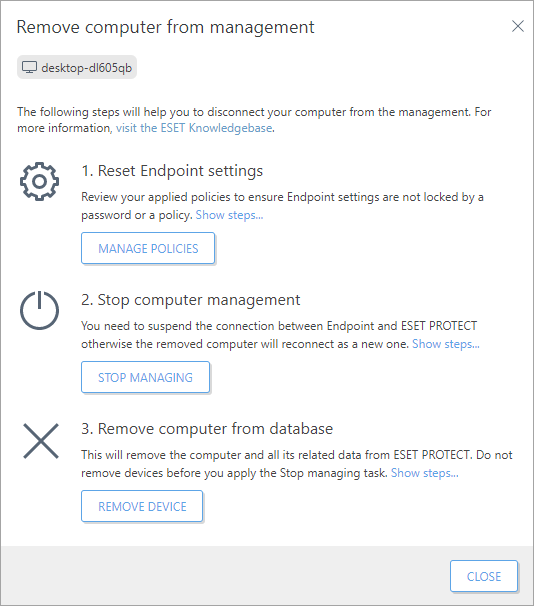Select the desktop-dl605qb computer chip
The image size is (534, 606).
coord(77,67)
